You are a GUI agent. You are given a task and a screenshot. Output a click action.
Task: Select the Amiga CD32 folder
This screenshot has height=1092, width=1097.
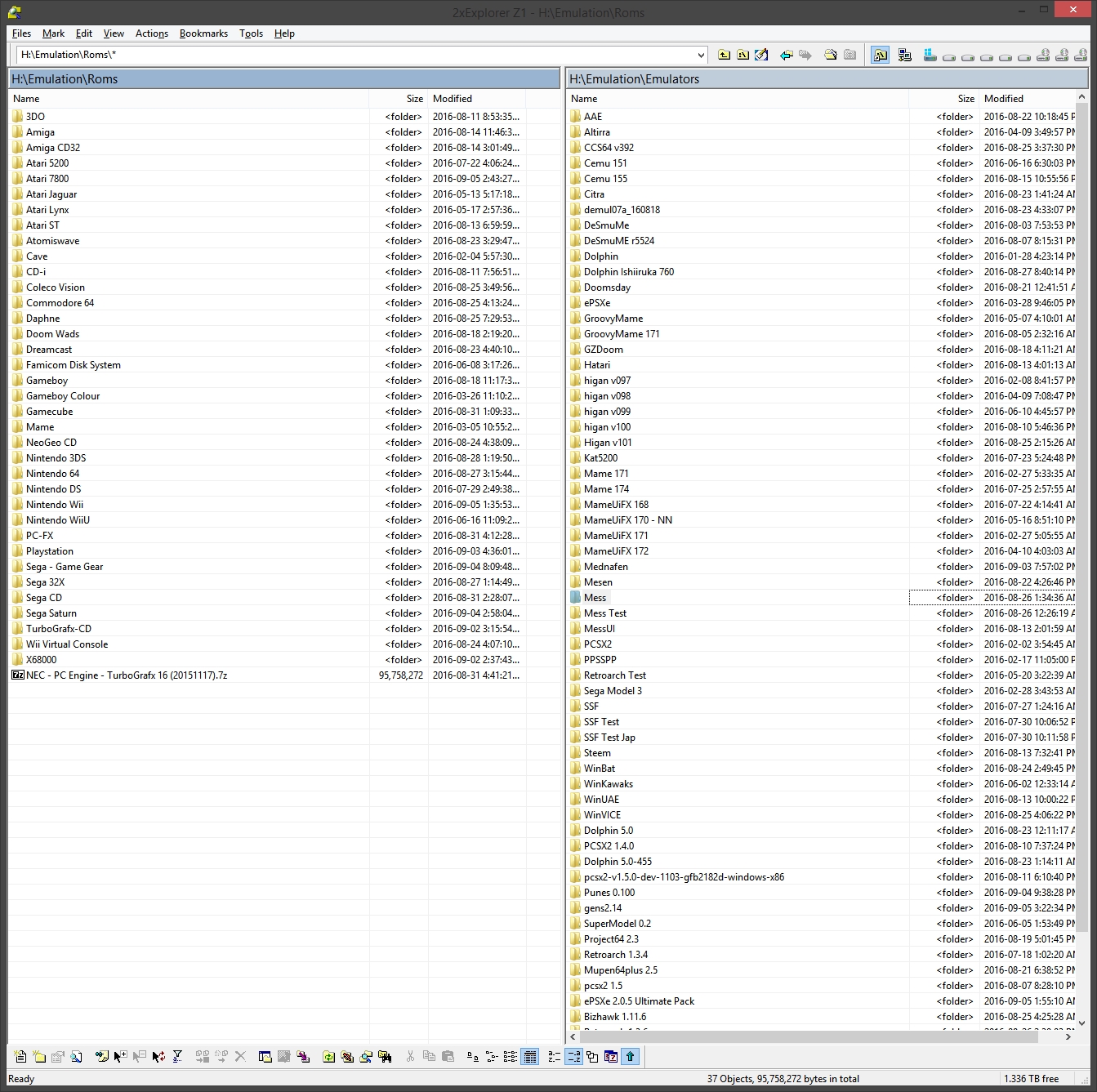[x=53, y=148]
